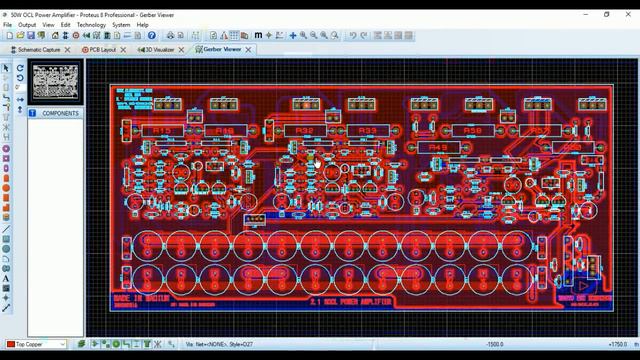Go to Home Page via house icon
640x360 pixels.
click(55, 36)
